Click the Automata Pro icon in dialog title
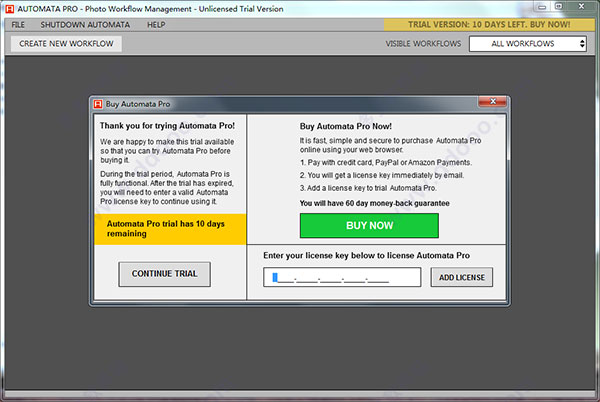This screenshot has height=402, width=600. (98, 104)
